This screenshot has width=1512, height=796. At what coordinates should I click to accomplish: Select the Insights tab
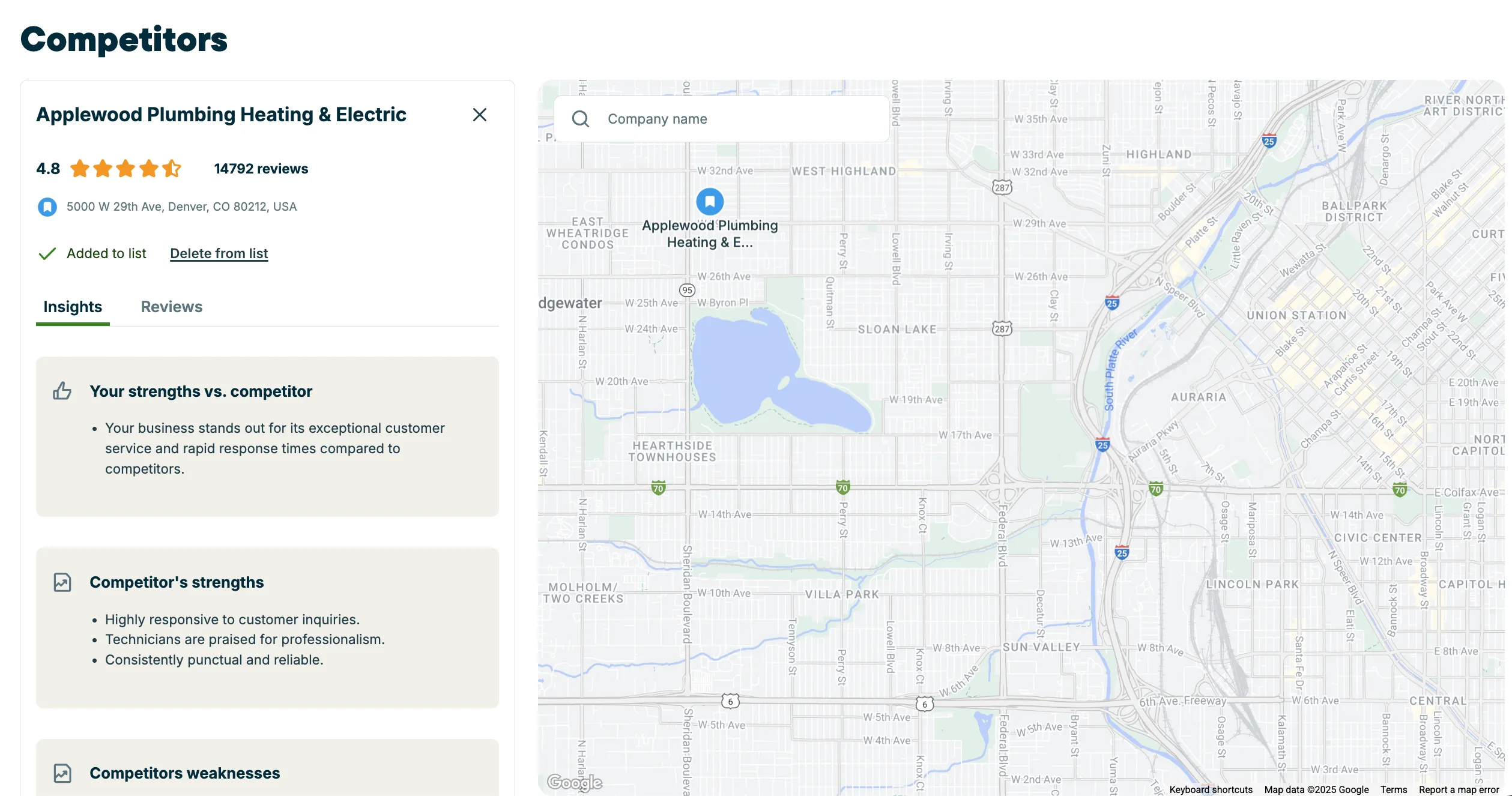pyautogui.click(x=73, y=307)
